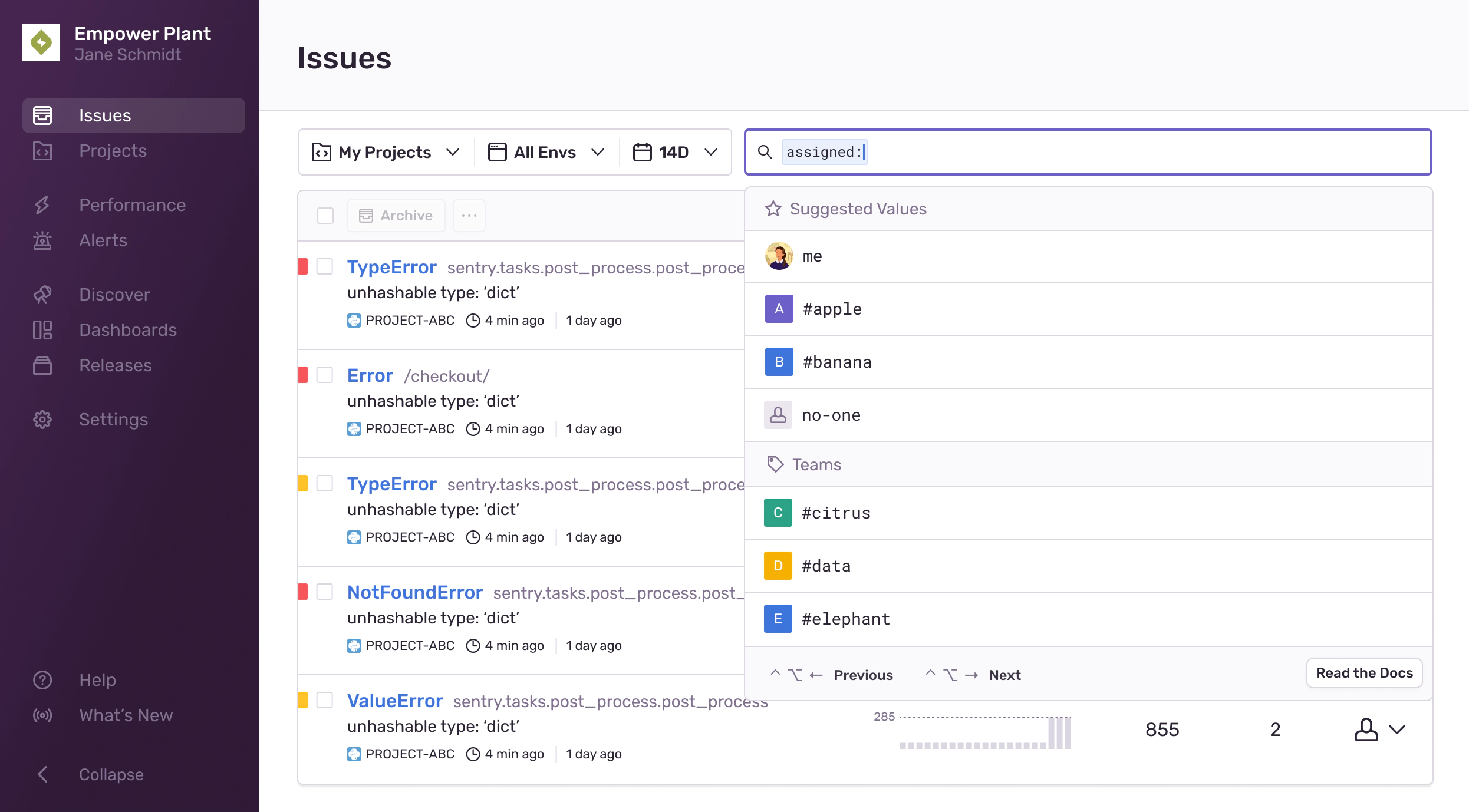The width and height of the screenshot is (1469, 812).
Task: Choose the #banana suggested value
Action: [x=837, y=362]
